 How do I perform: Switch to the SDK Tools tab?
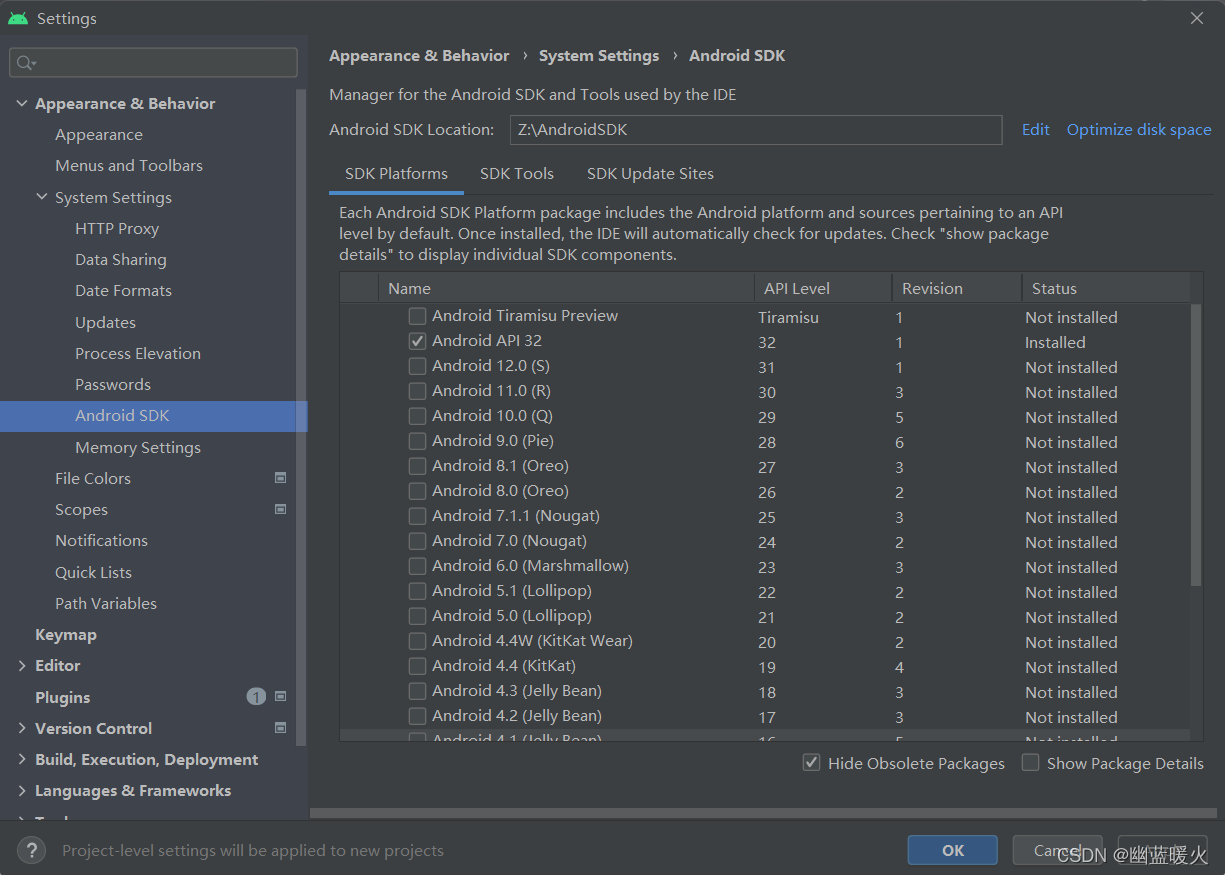(517, 174)
